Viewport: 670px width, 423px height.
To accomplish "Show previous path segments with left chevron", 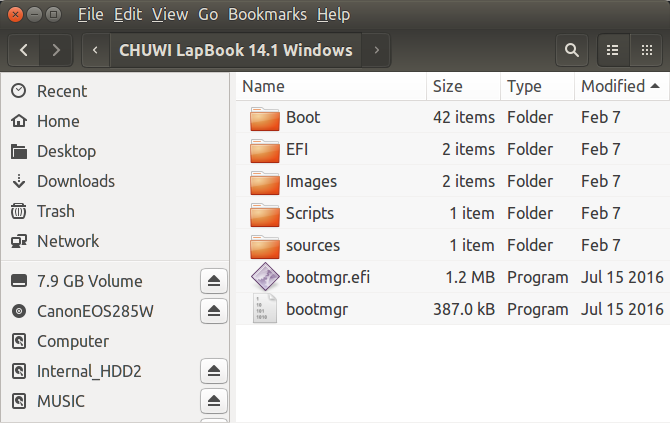I will coord(96,50).
